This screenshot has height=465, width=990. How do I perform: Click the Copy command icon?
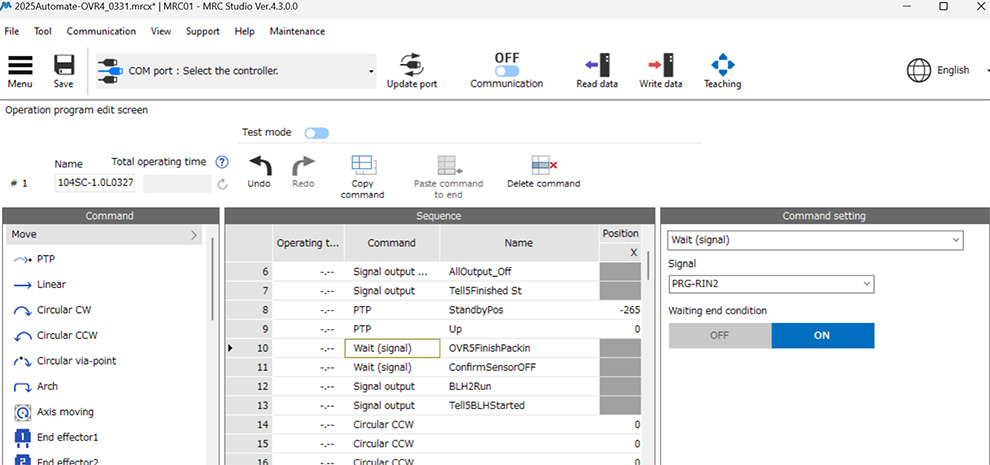(362, 166)
